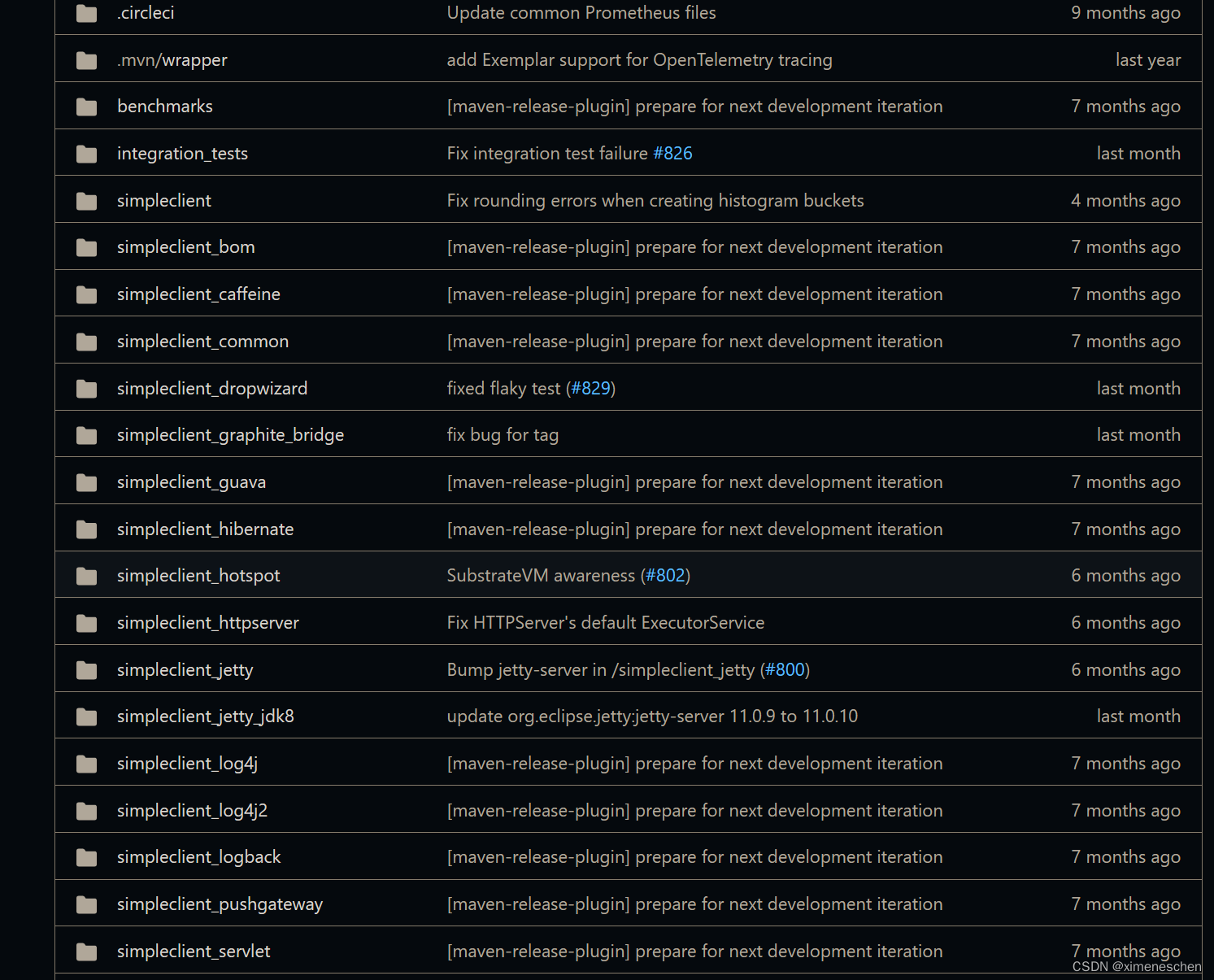1214x980 pixels.
Task: Click the folder icon beside simpleclient_httpserver
Action: coord(86,623)
